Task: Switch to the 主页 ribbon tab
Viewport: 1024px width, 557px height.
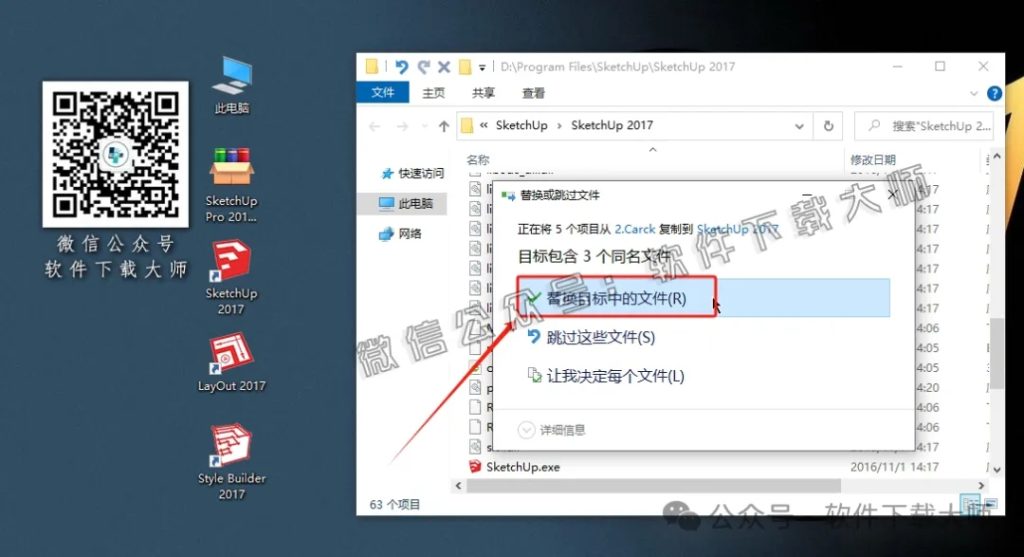Action: point(433,93)
